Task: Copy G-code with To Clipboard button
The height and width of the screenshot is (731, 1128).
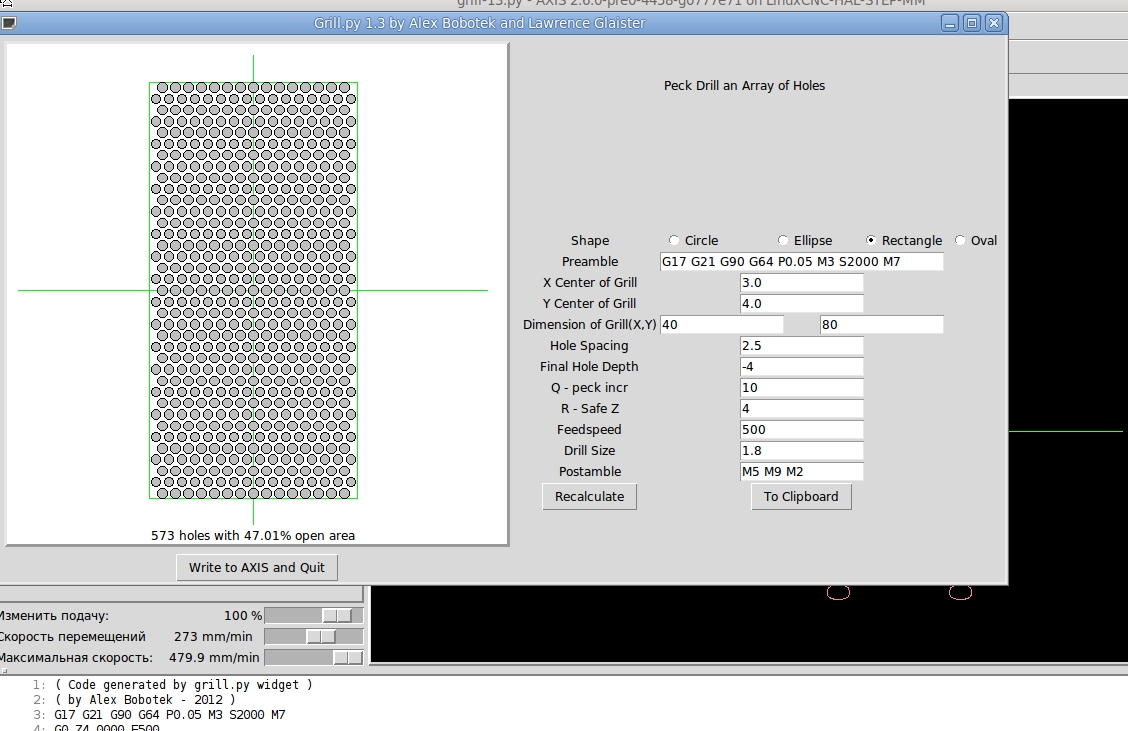Action: tap(801, 496)
